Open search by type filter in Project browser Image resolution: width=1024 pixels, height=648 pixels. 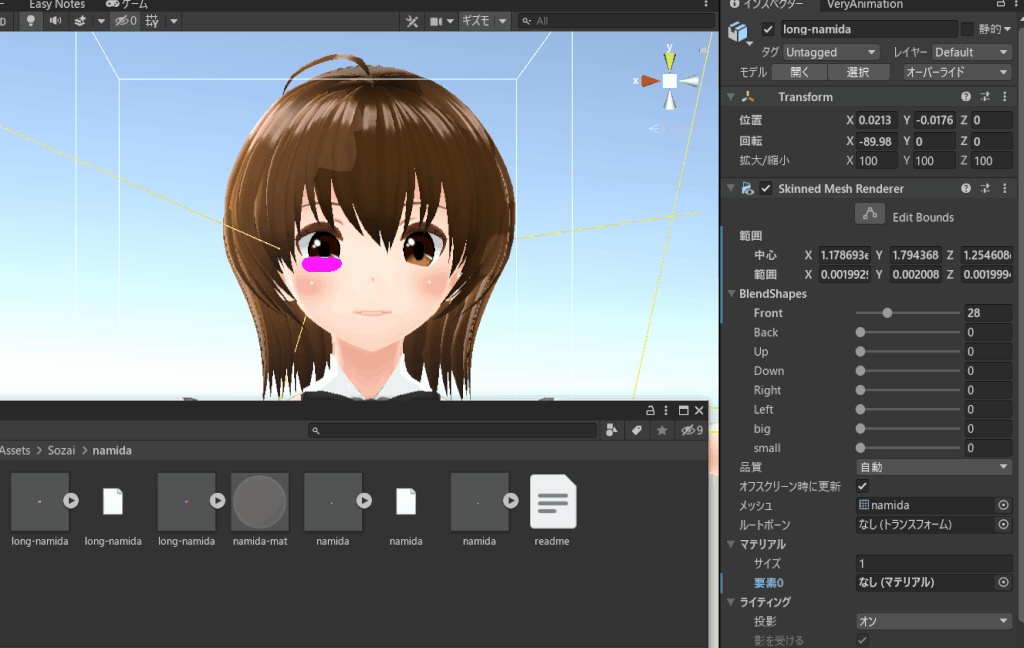(612, 430)
